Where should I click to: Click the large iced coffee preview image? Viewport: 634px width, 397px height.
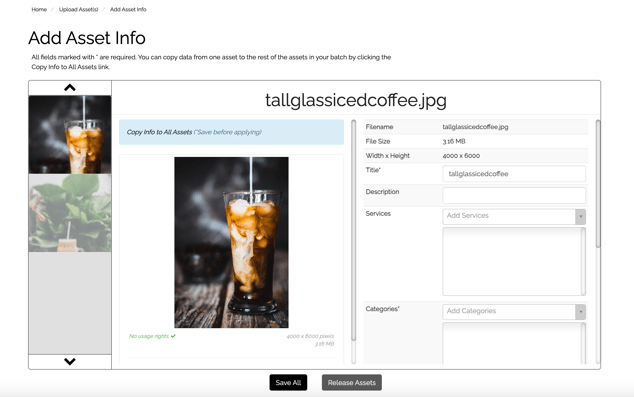click(x=231, y=242)
